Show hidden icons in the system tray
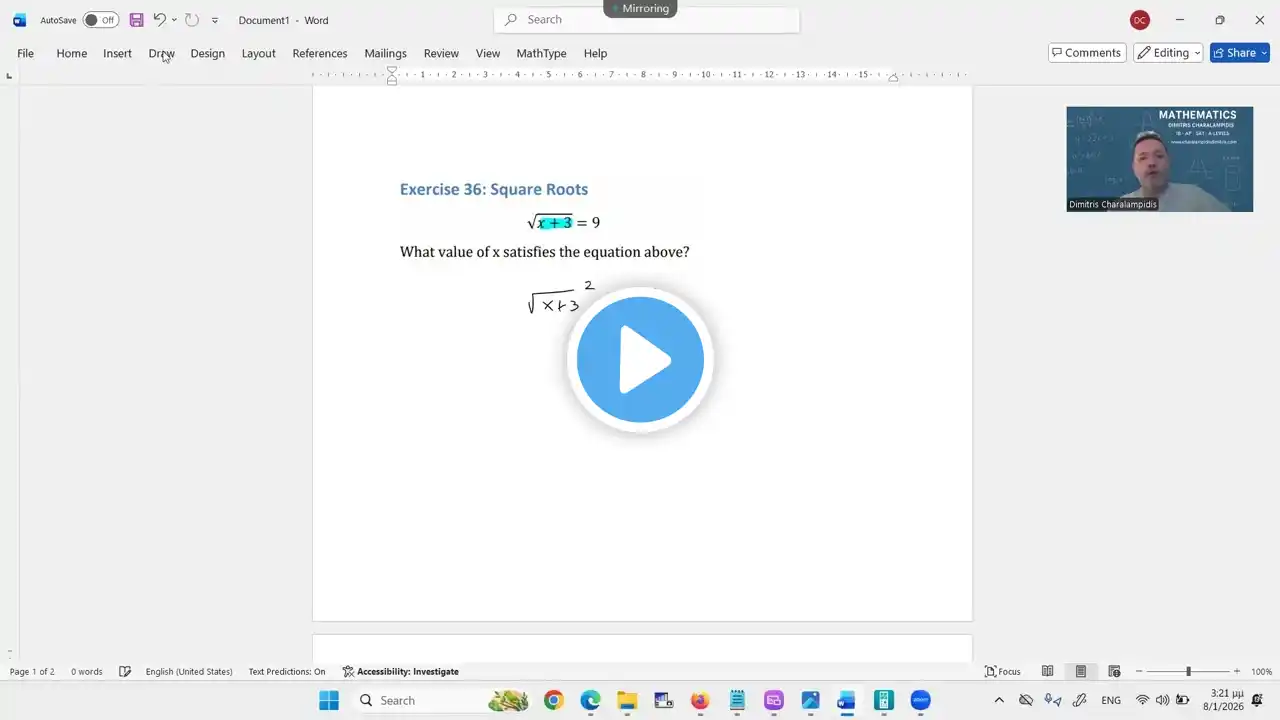 coord(998,700)
